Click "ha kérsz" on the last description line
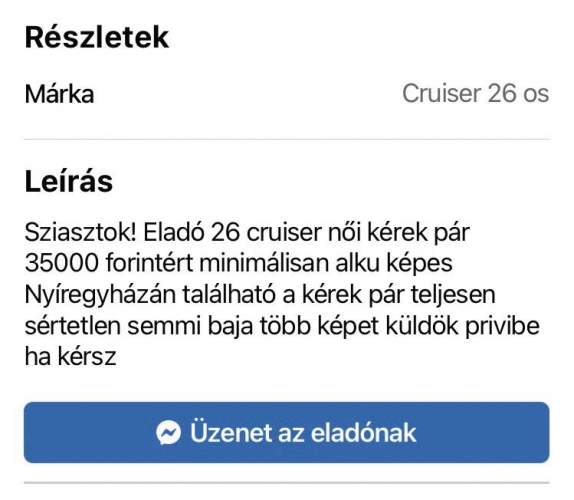 [71, 356]
